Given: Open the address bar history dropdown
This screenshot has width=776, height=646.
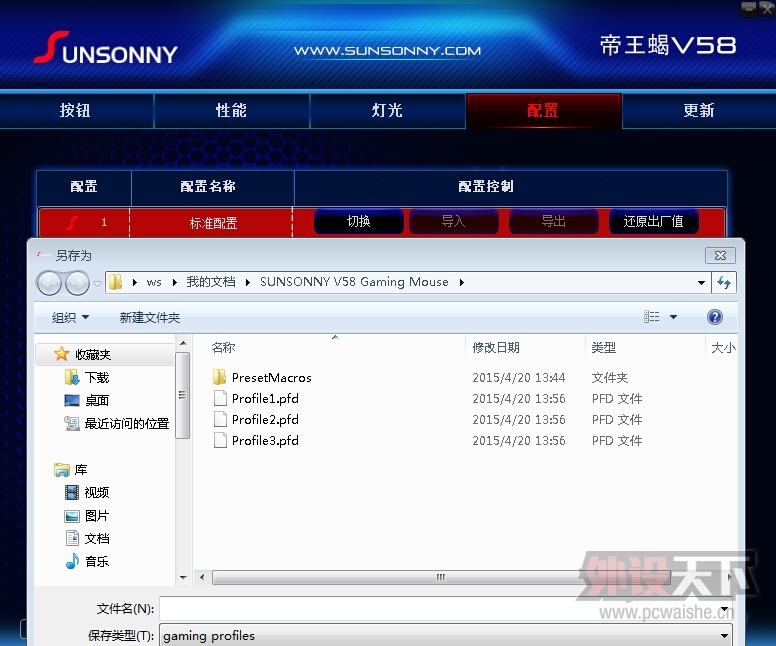Looking at the screenshot, I should pos(701,283).
